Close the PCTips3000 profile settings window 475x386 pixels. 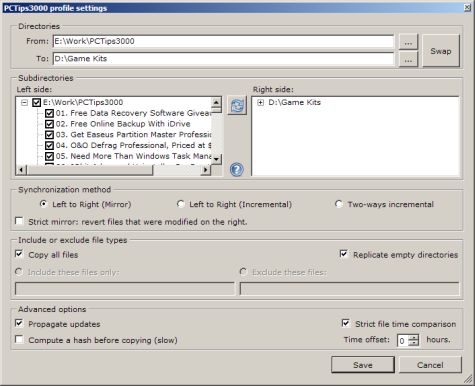click(x=467, y=7)
